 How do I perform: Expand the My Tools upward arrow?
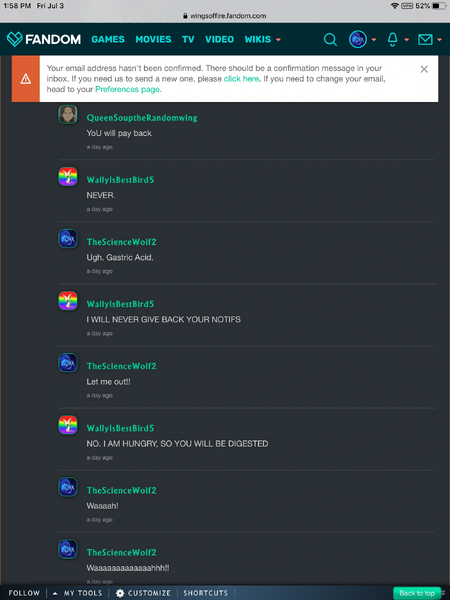coord(55,593)
